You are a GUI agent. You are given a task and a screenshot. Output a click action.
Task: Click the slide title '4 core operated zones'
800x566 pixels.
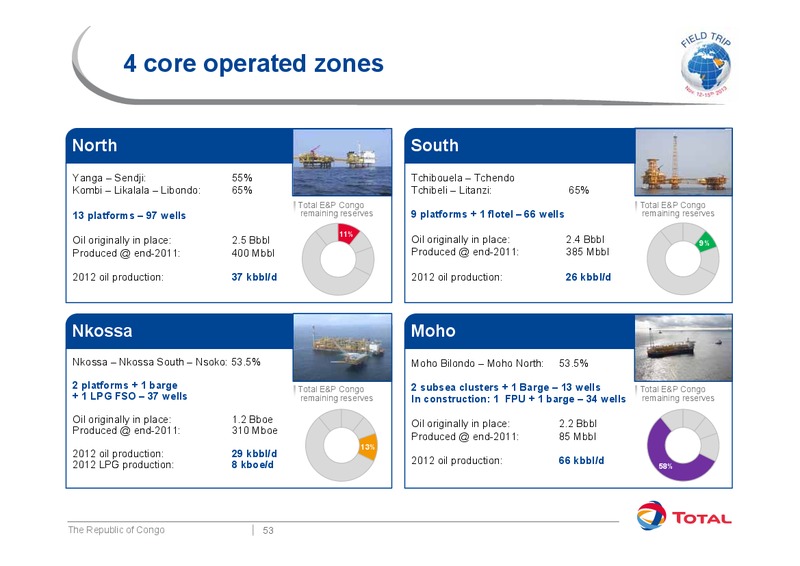[x=253, y=64]
